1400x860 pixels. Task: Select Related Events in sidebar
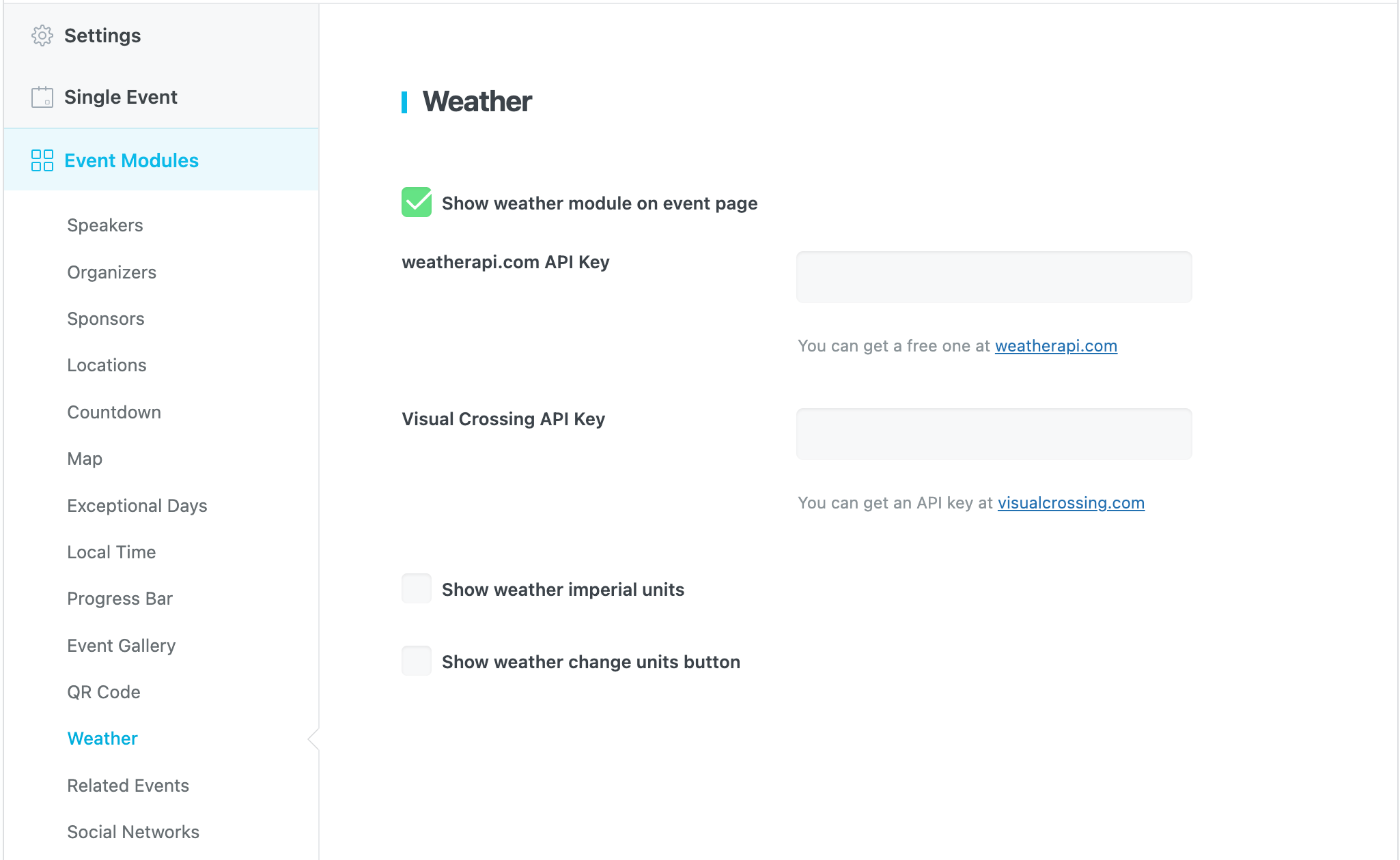(x=128, y=786)
